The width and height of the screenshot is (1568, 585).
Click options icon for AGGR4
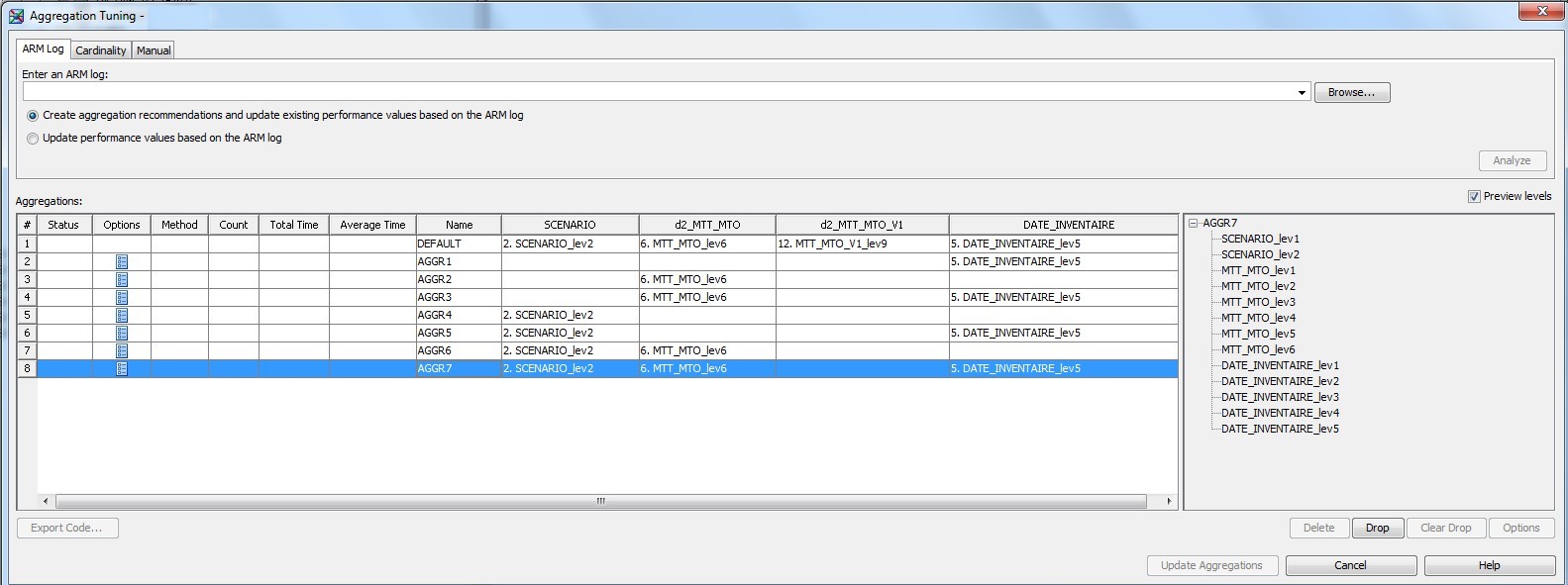coord(122,315)
